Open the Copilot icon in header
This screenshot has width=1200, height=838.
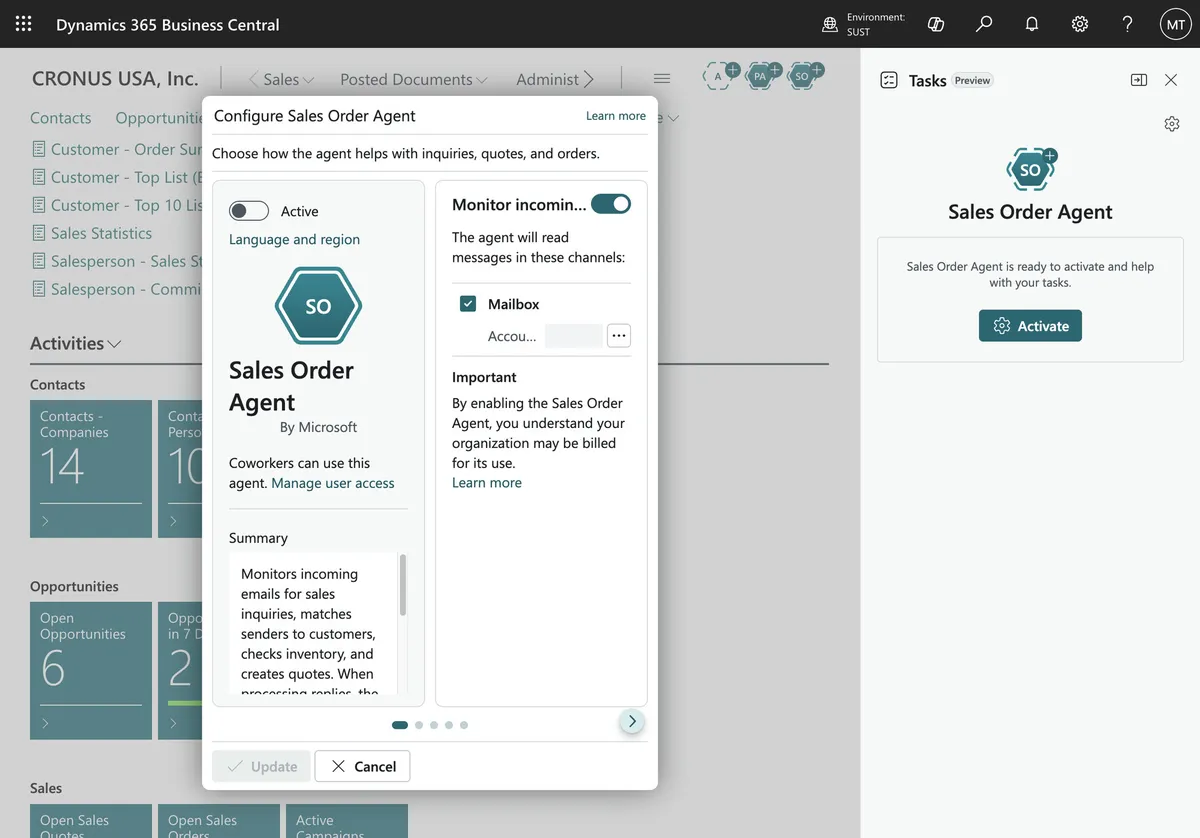coord(936,24)
